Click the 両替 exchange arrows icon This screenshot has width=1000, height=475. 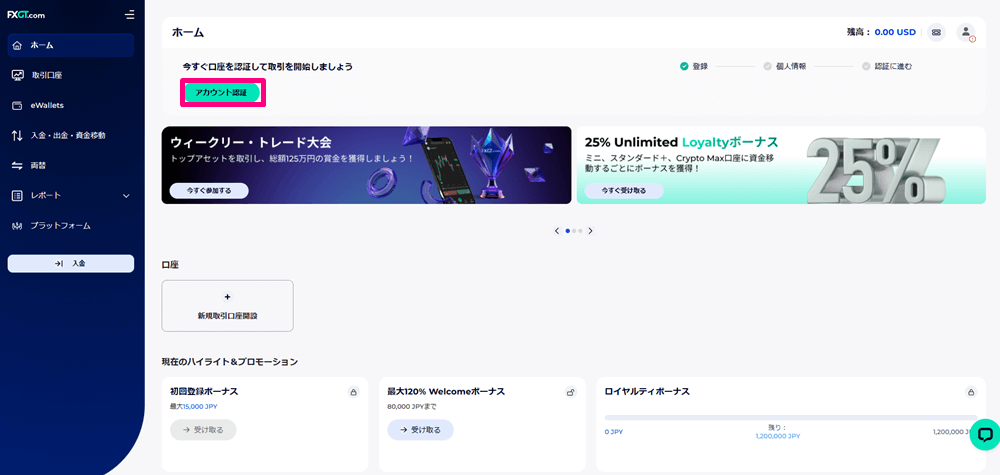pyautogui.click(x=17, y=165)
